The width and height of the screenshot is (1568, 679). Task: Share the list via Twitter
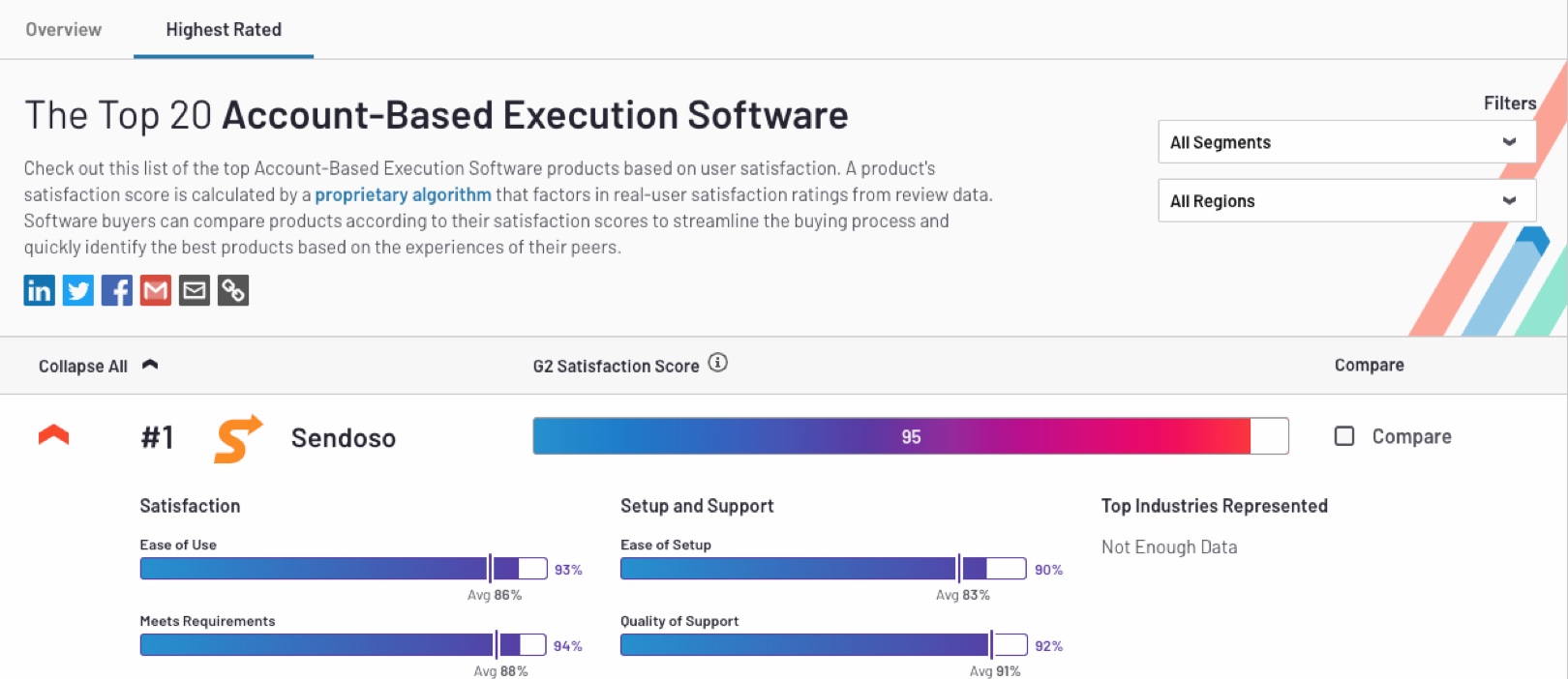[x=77, y=290]
